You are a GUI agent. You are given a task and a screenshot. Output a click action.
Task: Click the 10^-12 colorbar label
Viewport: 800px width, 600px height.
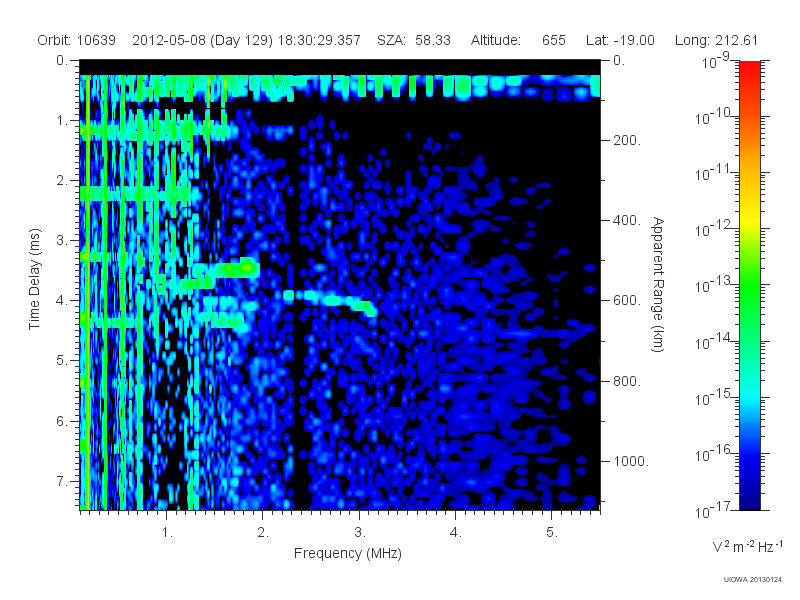712,229
